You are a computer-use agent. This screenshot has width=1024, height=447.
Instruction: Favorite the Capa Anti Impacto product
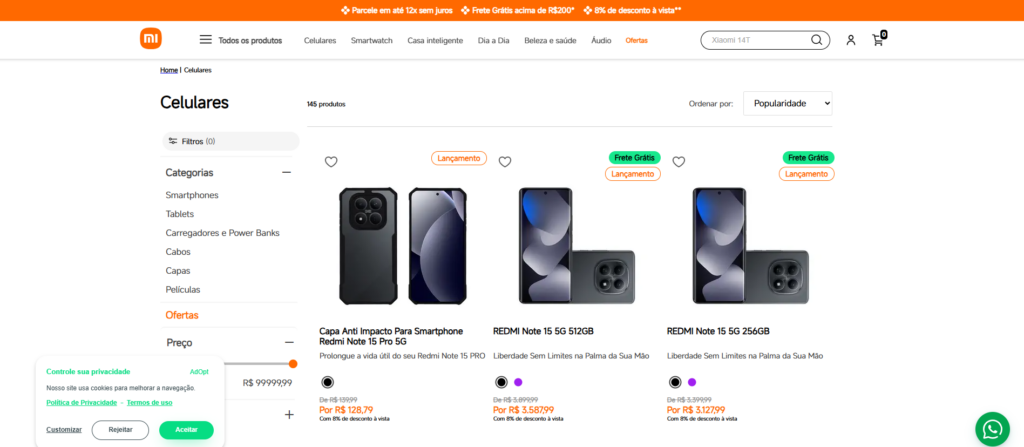331,162
